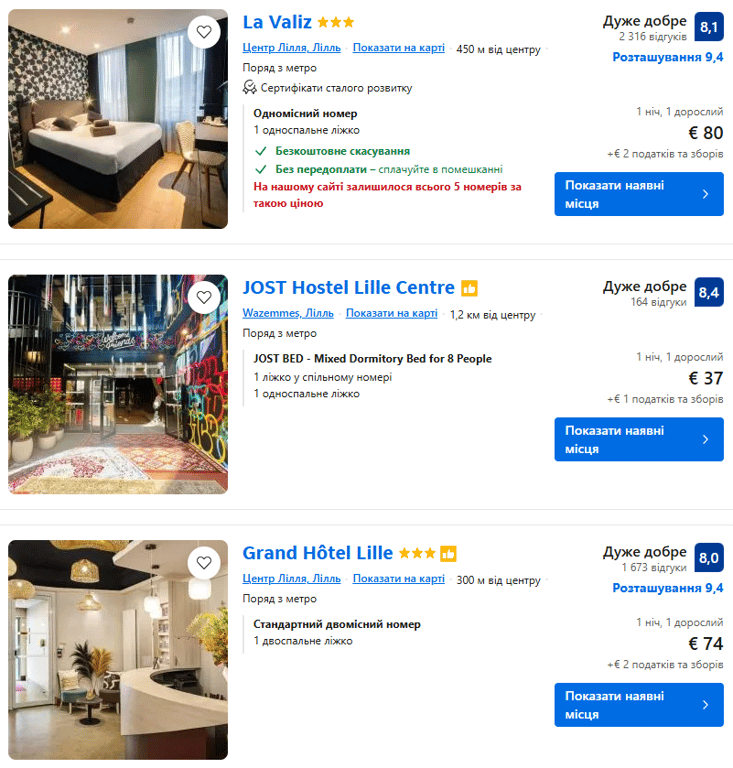Show availability for JOST Hostel Lille Centre
This screenshot has width=733, height=768.
point(638,439)
